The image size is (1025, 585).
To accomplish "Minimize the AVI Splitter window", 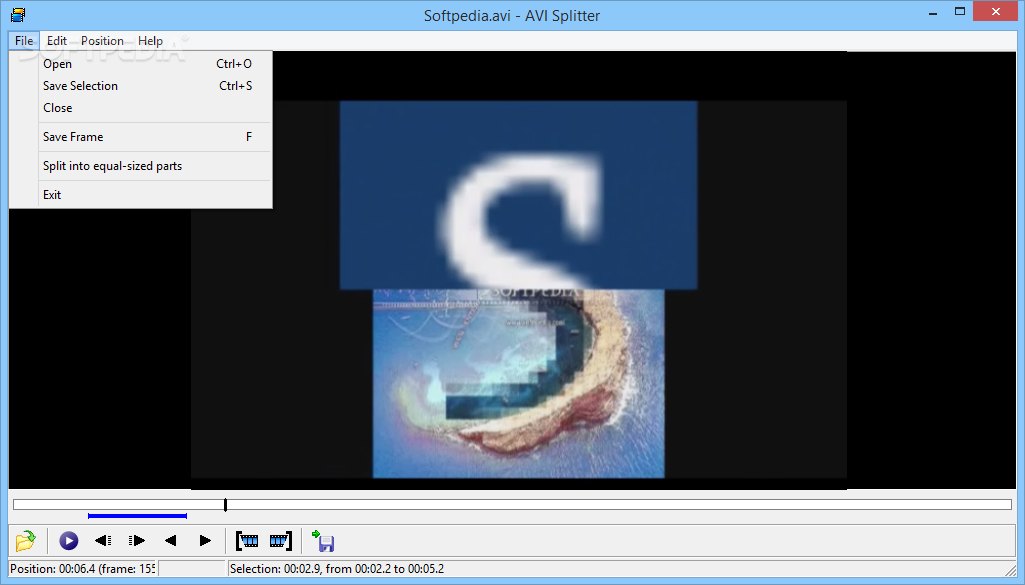I will tap(933, 12).
